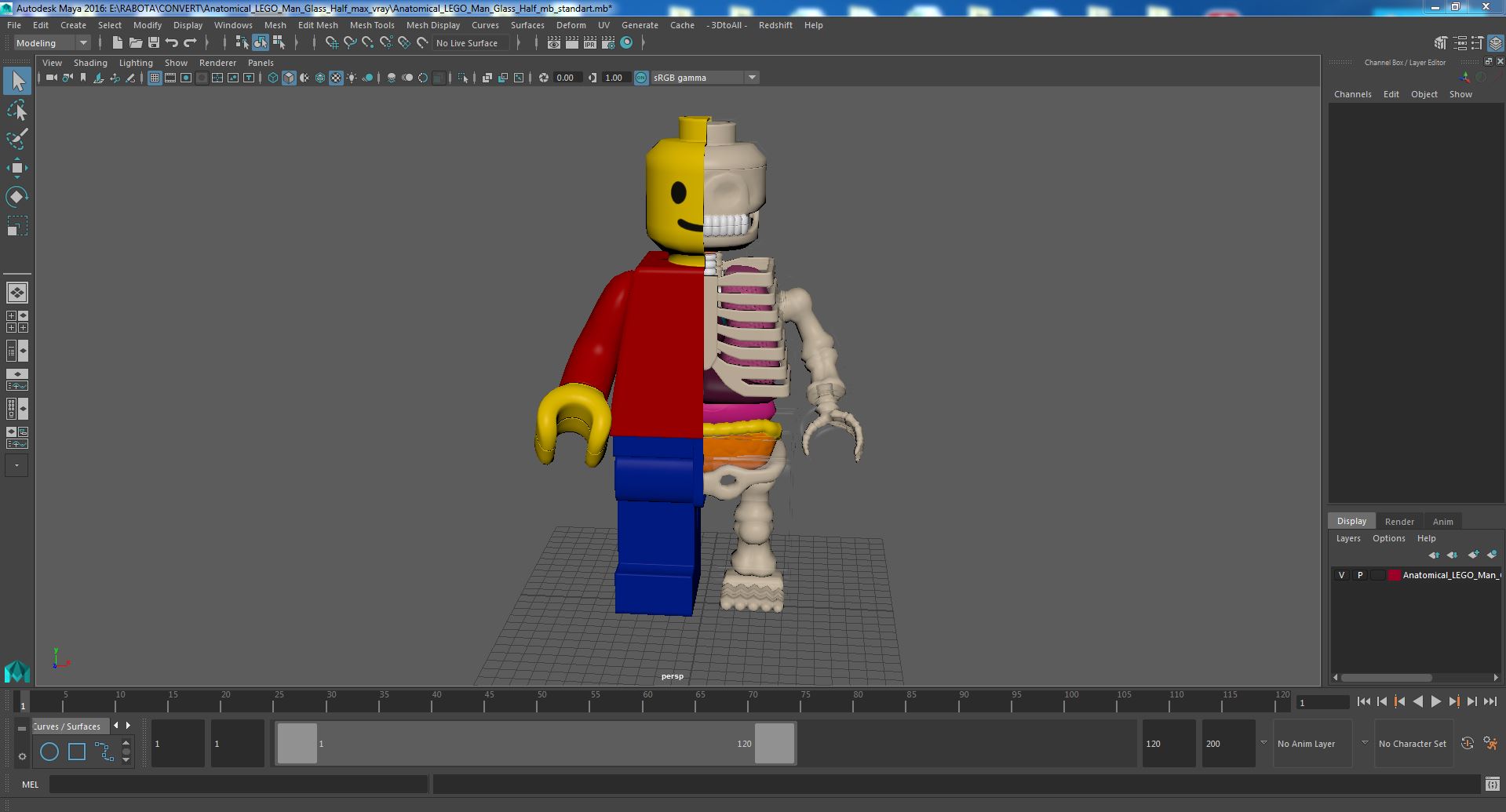Viewport: 1506px width, 812px height.
Task: Click the red layer color swatch
Action: pos(1394,575)
